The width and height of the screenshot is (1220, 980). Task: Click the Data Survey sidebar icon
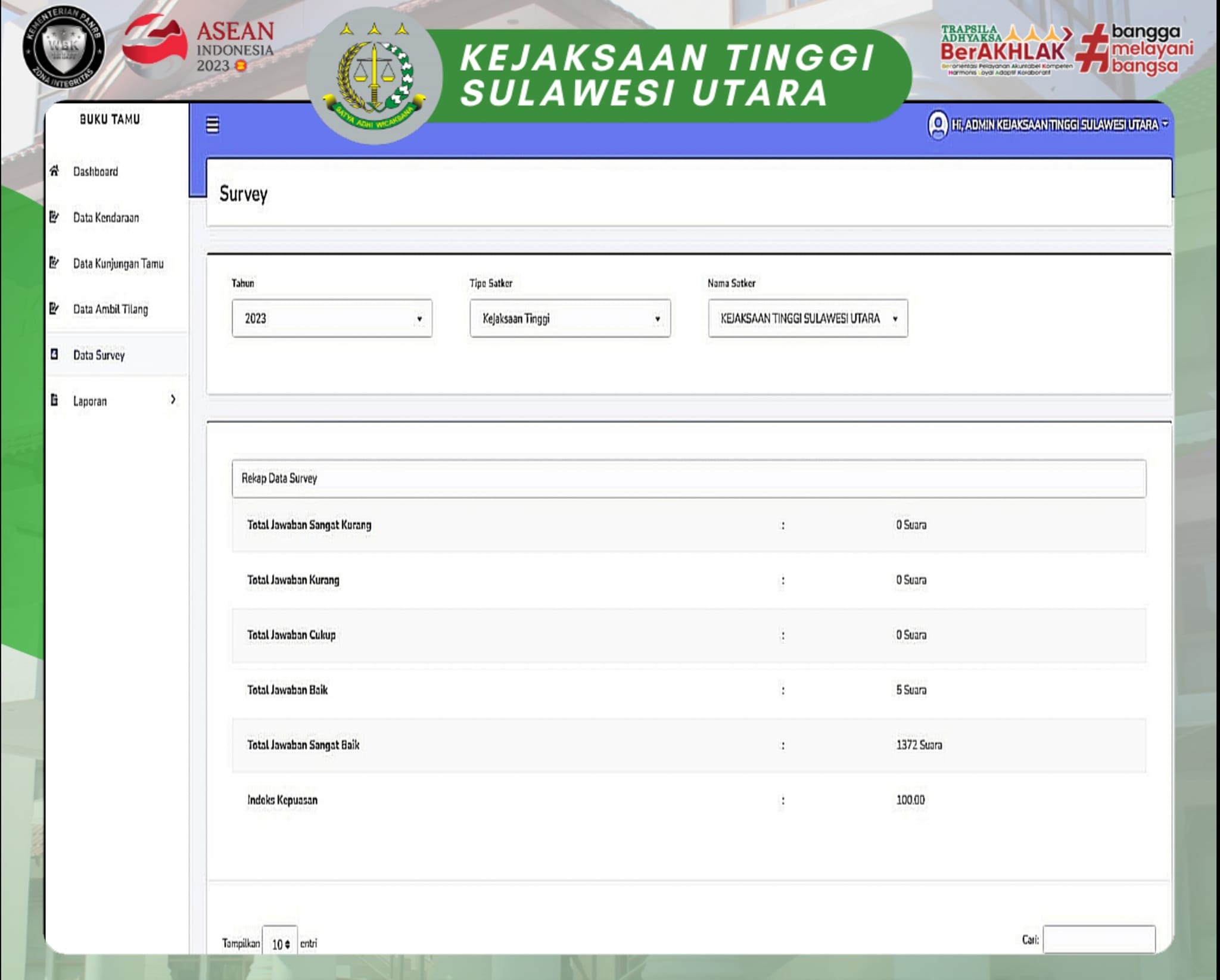click(54, 354)
